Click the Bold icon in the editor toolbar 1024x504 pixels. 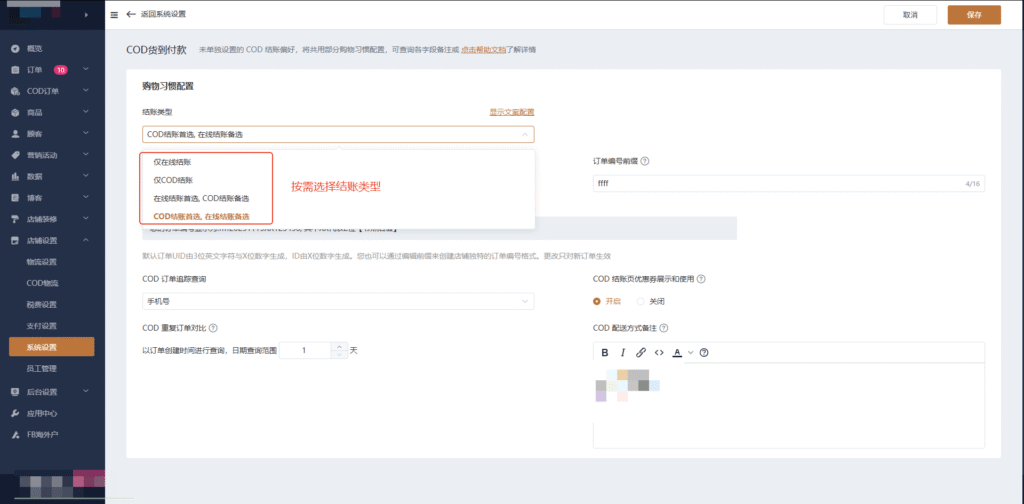[x=605, y=352]
